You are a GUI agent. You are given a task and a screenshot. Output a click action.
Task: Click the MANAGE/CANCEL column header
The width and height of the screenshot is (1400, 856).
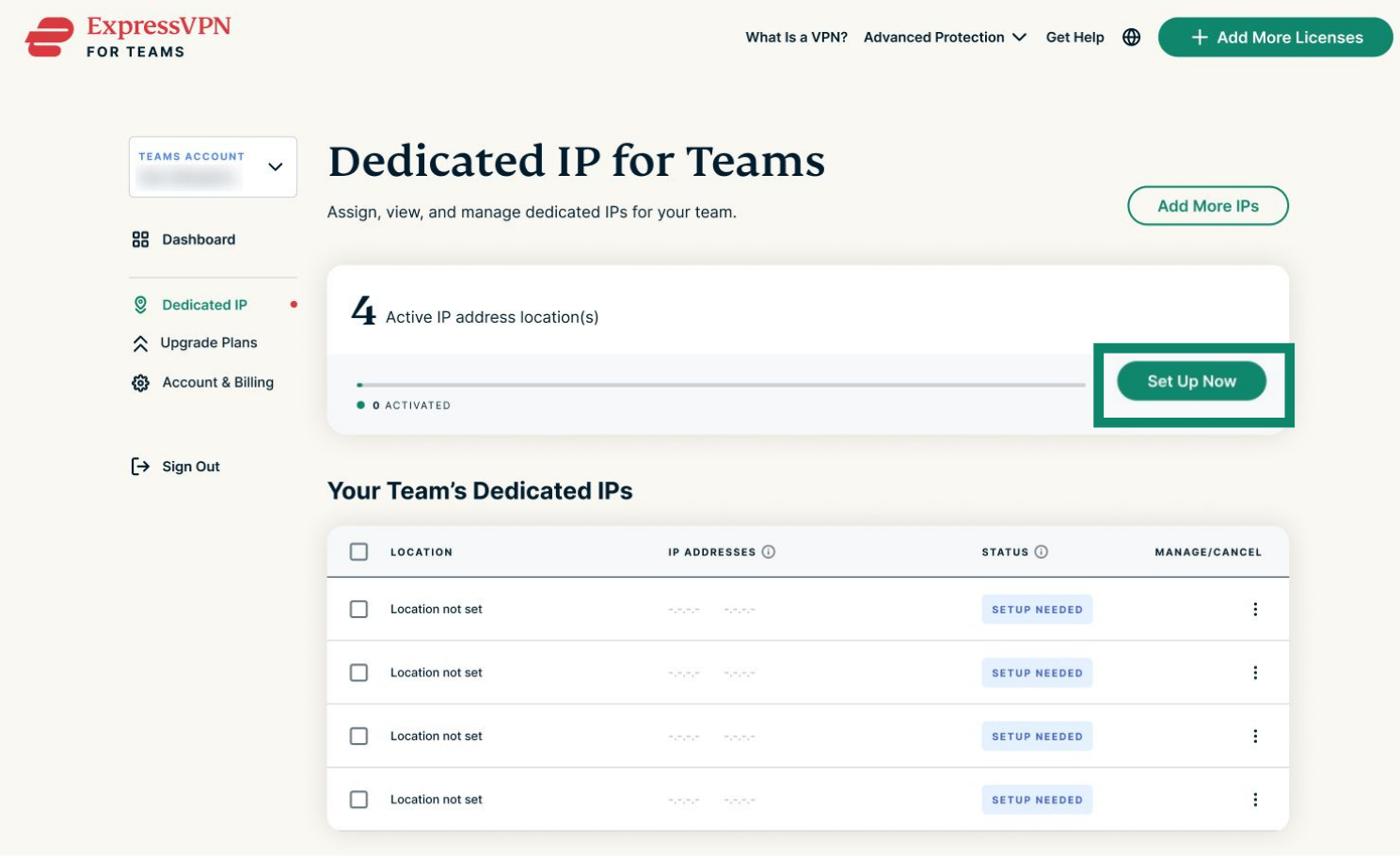1208,552
